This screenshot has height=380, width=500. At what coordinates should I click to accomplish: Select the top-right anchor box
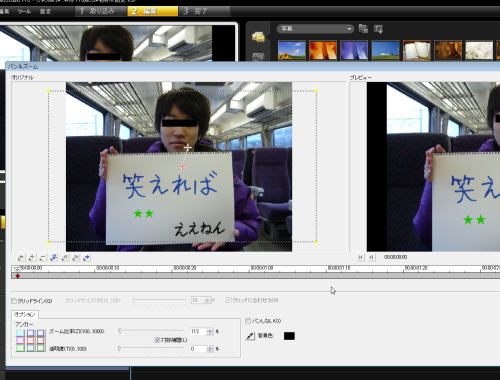[x=41, y=333]
